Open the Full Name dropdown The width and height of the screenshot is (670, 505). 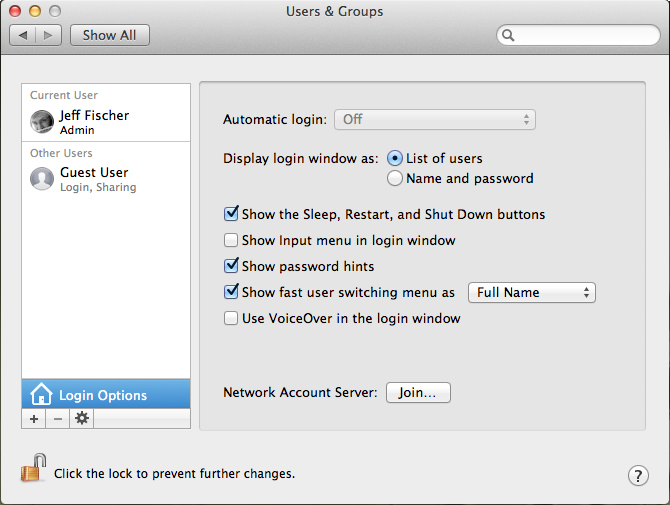point(532,293)
